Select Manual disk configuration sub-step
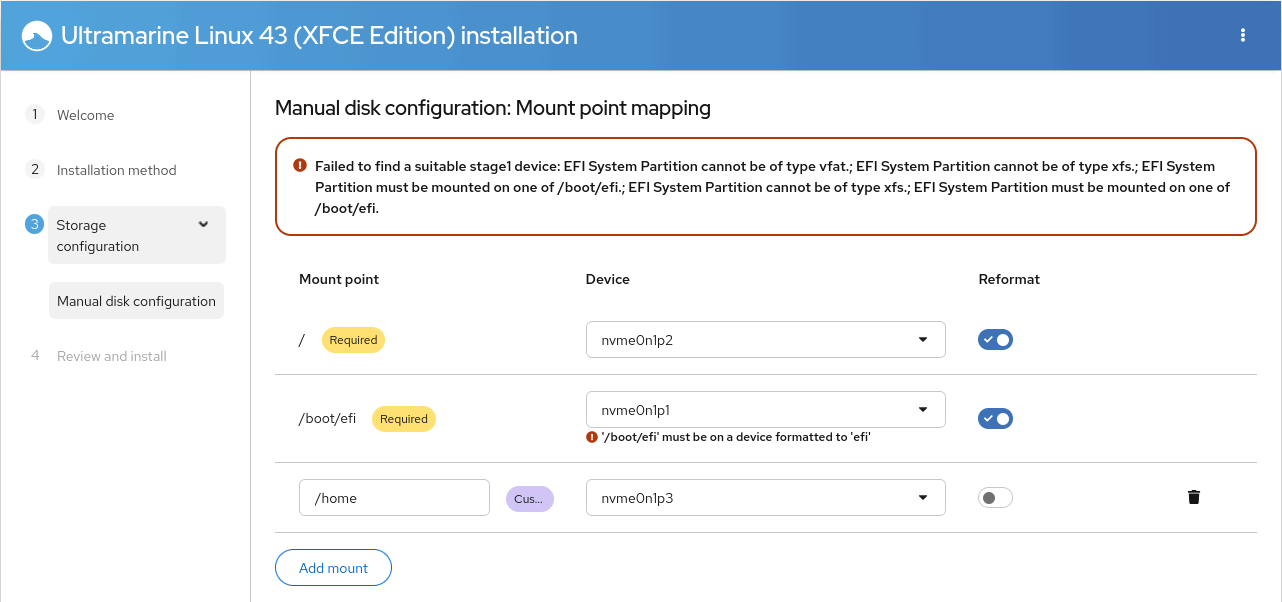This screenshot has width=1282, height=602. click(x=136, y=301)
